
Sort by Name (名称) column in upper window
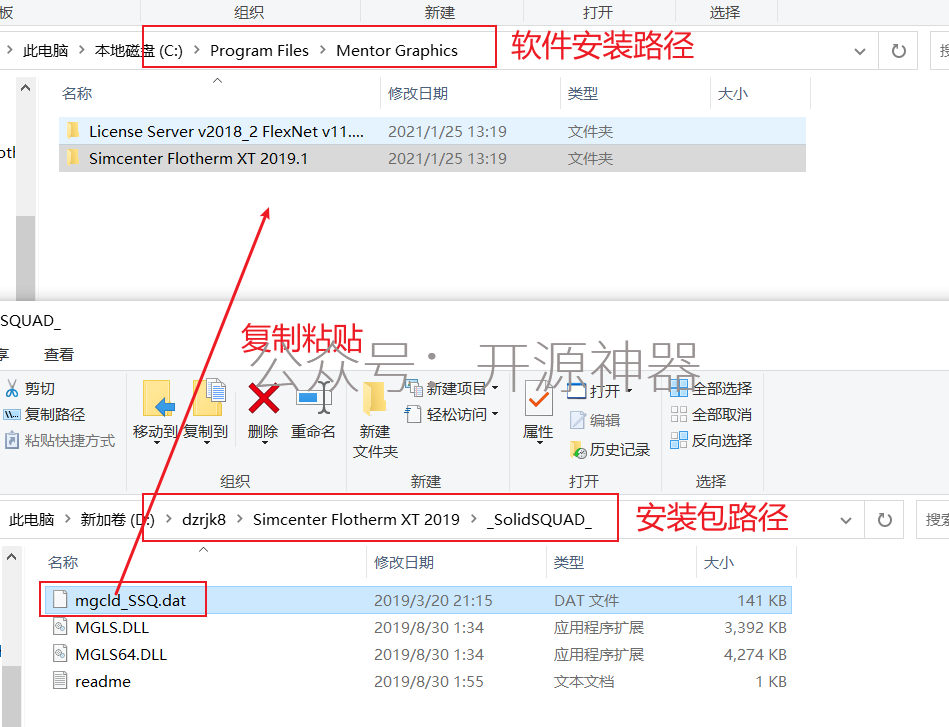pos(77,93)
